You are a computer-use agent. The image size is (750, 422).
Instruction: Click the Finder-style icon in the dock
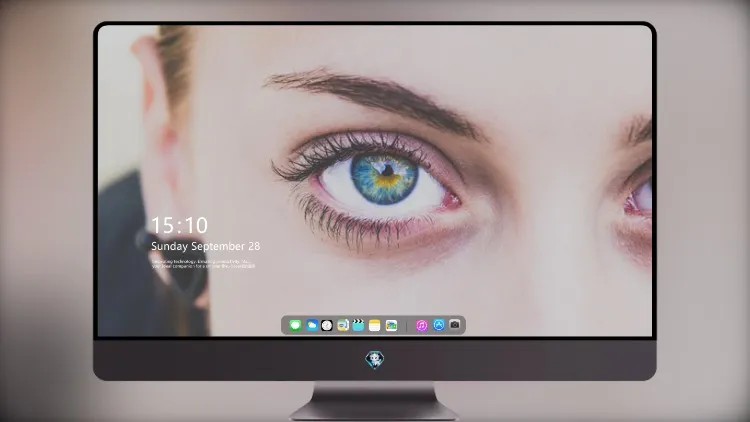click(x=342, y=325)
